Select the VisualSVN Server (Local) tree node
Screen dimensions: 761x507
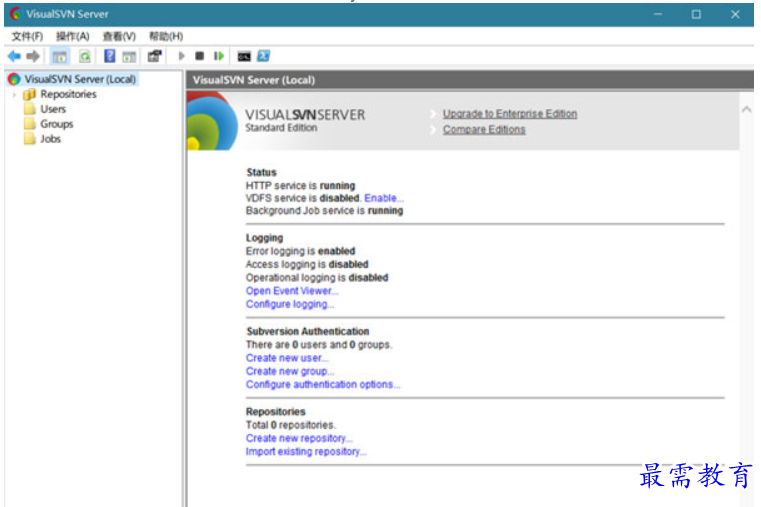point(80,79)
